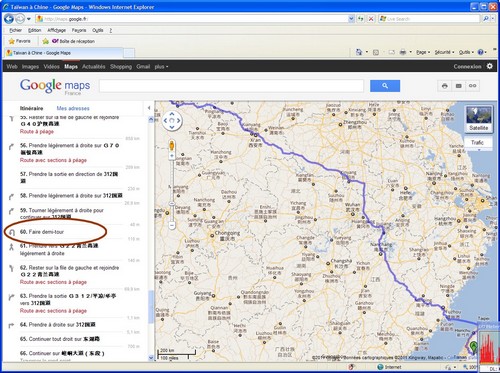Click Shopping in the Google bar
The width and height of the screenshot is (500, 373).
[121, 66]
